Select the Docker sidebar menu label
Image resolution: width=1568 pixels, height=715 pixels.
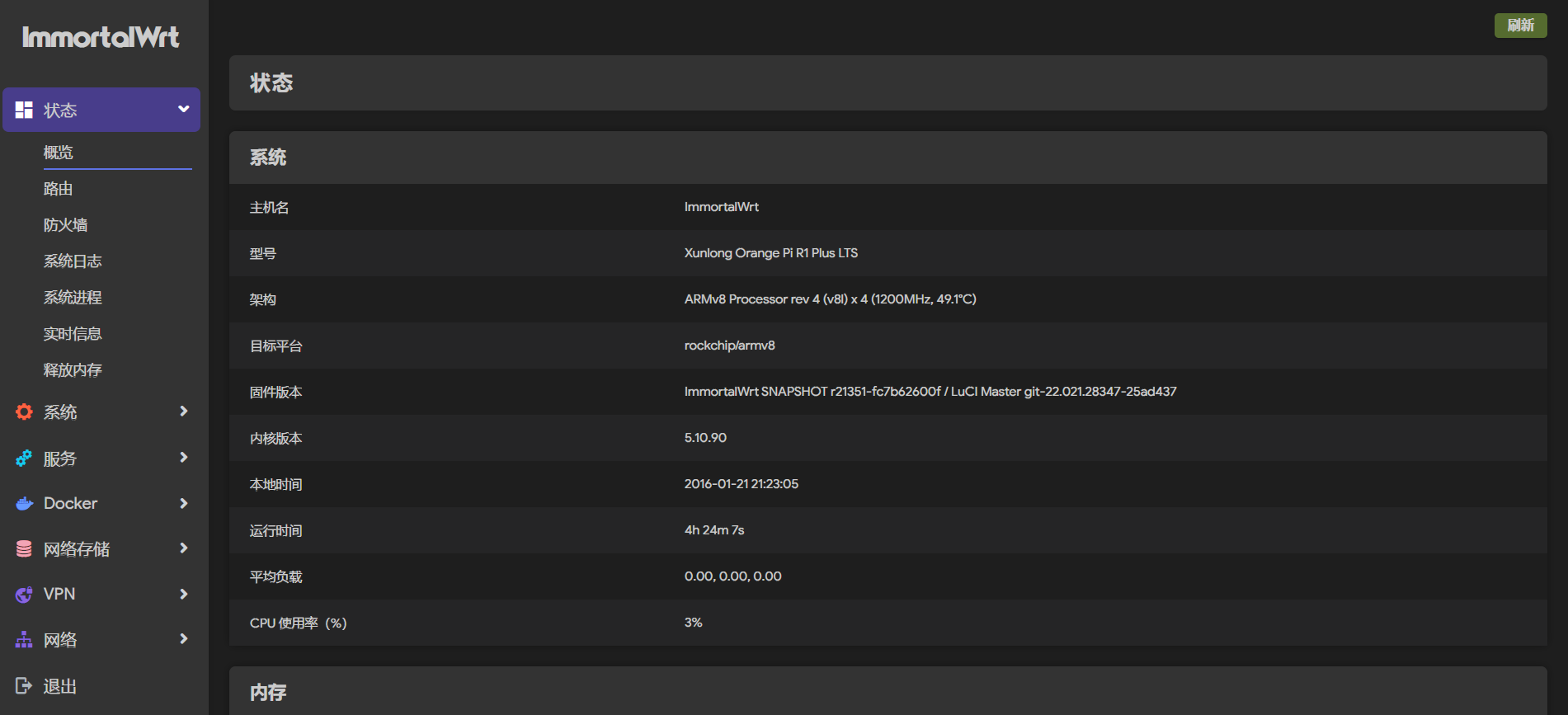point(71,503)
